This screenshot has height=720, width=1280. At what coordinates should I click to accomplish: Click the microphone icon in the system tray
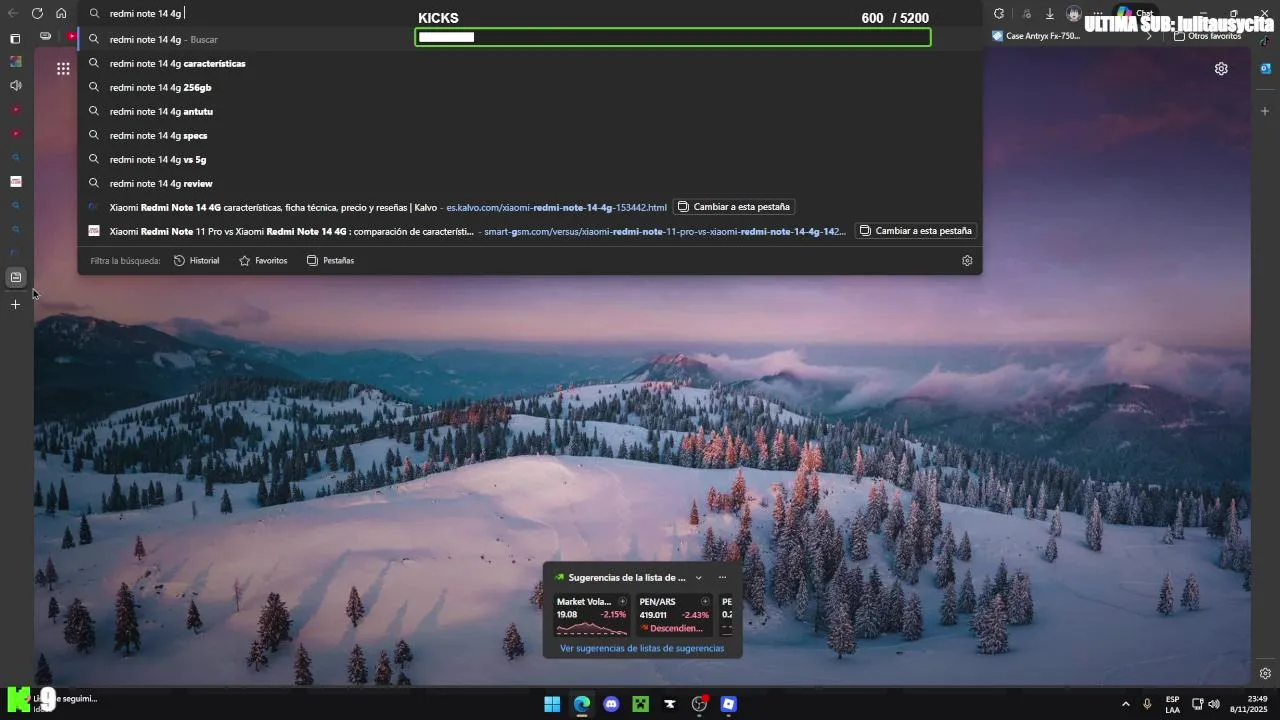coord(1147,704)
